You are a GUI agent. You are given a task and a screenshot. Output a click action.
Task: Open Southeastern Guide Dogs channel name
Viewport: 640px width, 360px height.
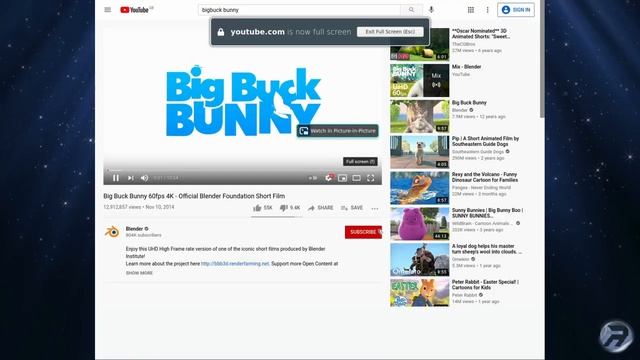(x=478, y=152)
